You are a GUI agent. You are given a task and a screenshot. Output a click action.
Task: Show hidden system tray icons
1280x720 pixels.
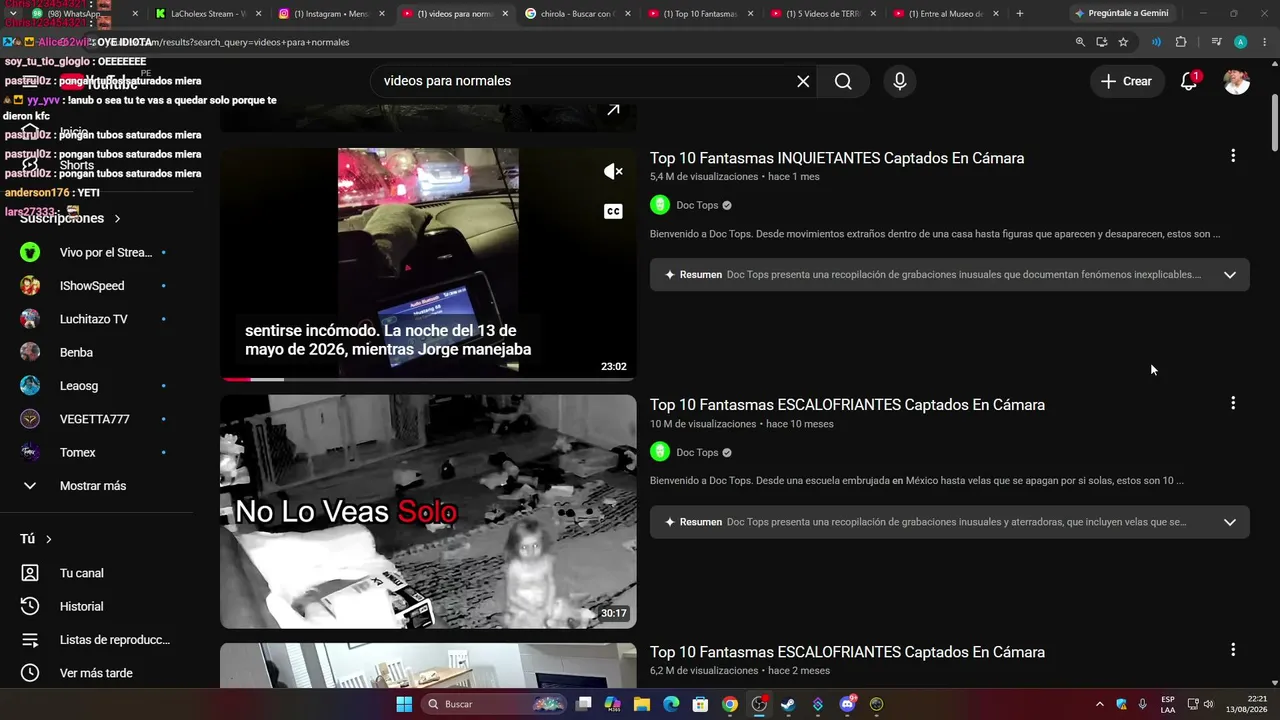coord(1100,704)
